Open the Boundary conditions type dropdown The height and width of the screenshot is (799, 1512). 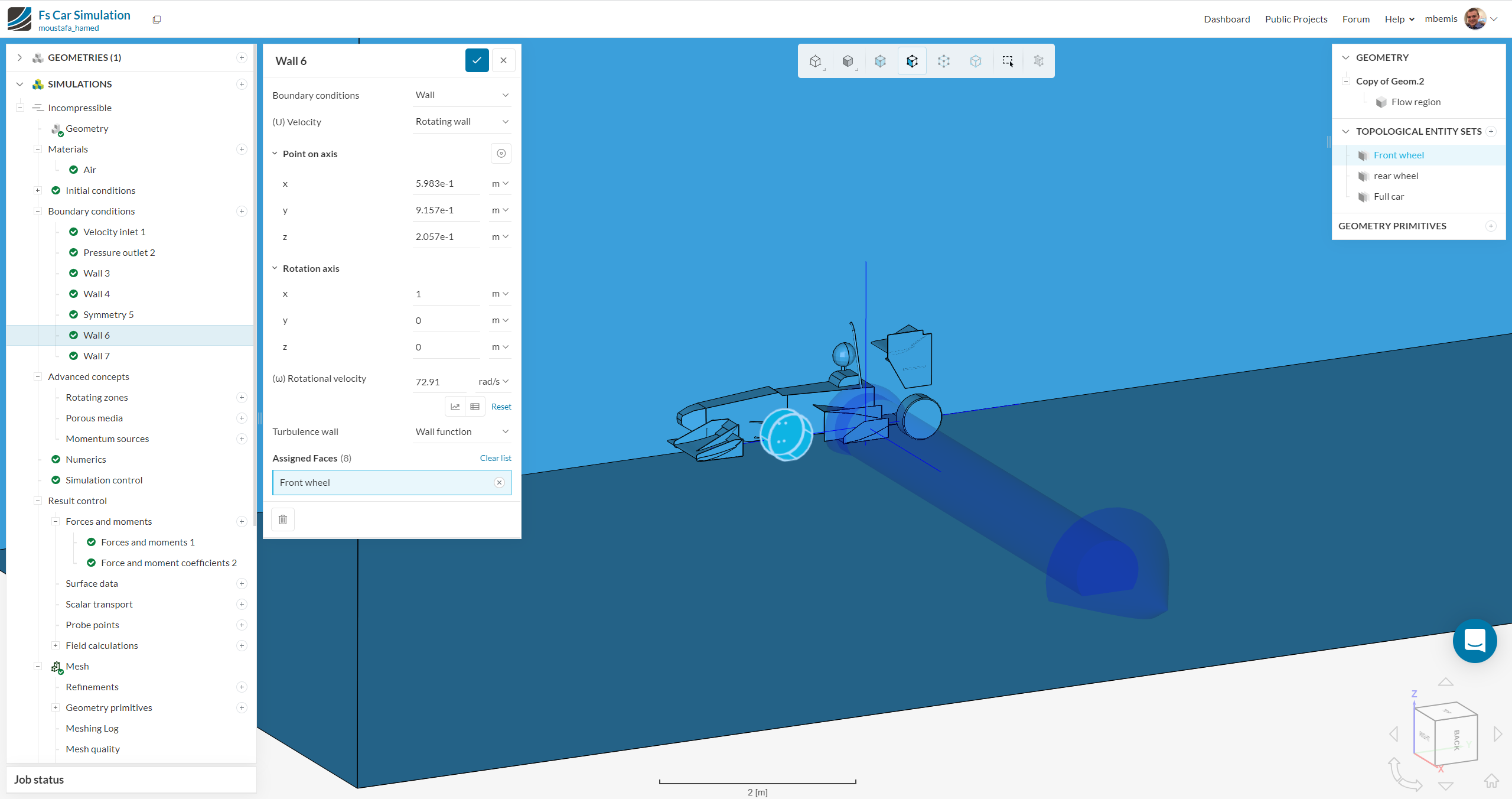461,95
